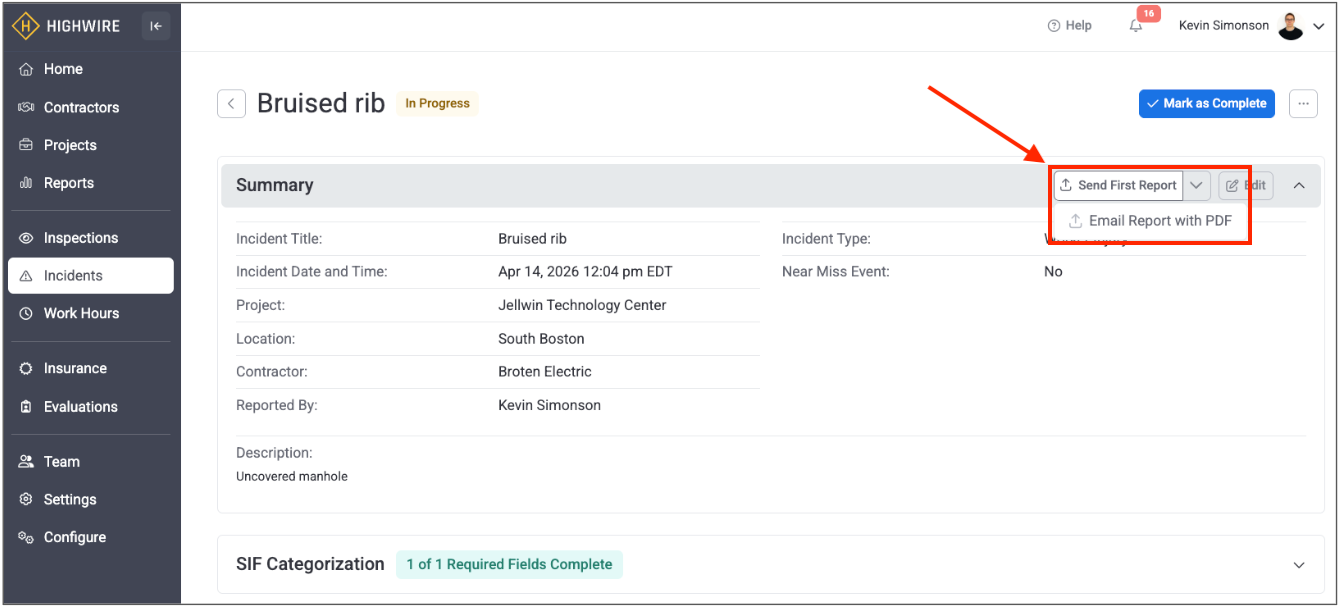Open Work Hours from the sidebar

point(80,313)
